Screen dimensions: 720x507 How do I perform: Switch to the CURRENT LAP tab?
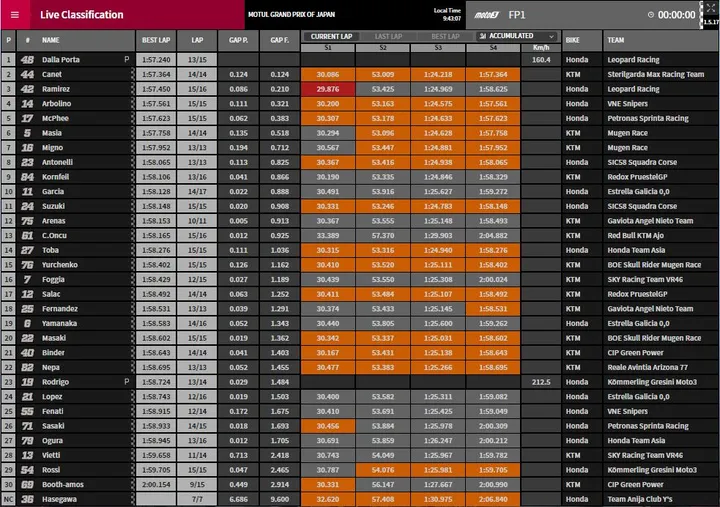(x=331, y=36)
